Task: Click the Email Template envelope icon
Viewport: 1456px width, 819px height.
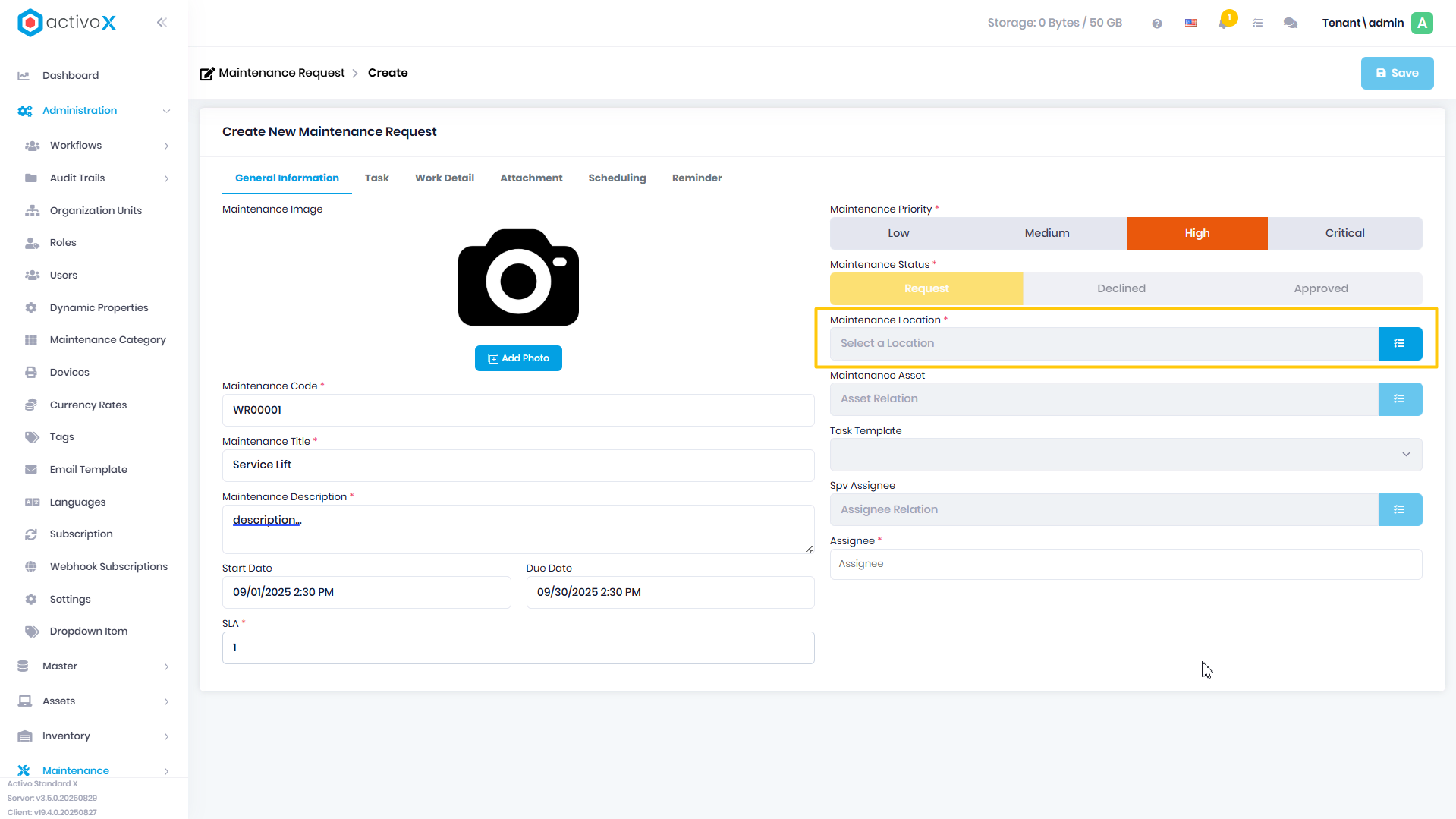Action: [31, 470]
